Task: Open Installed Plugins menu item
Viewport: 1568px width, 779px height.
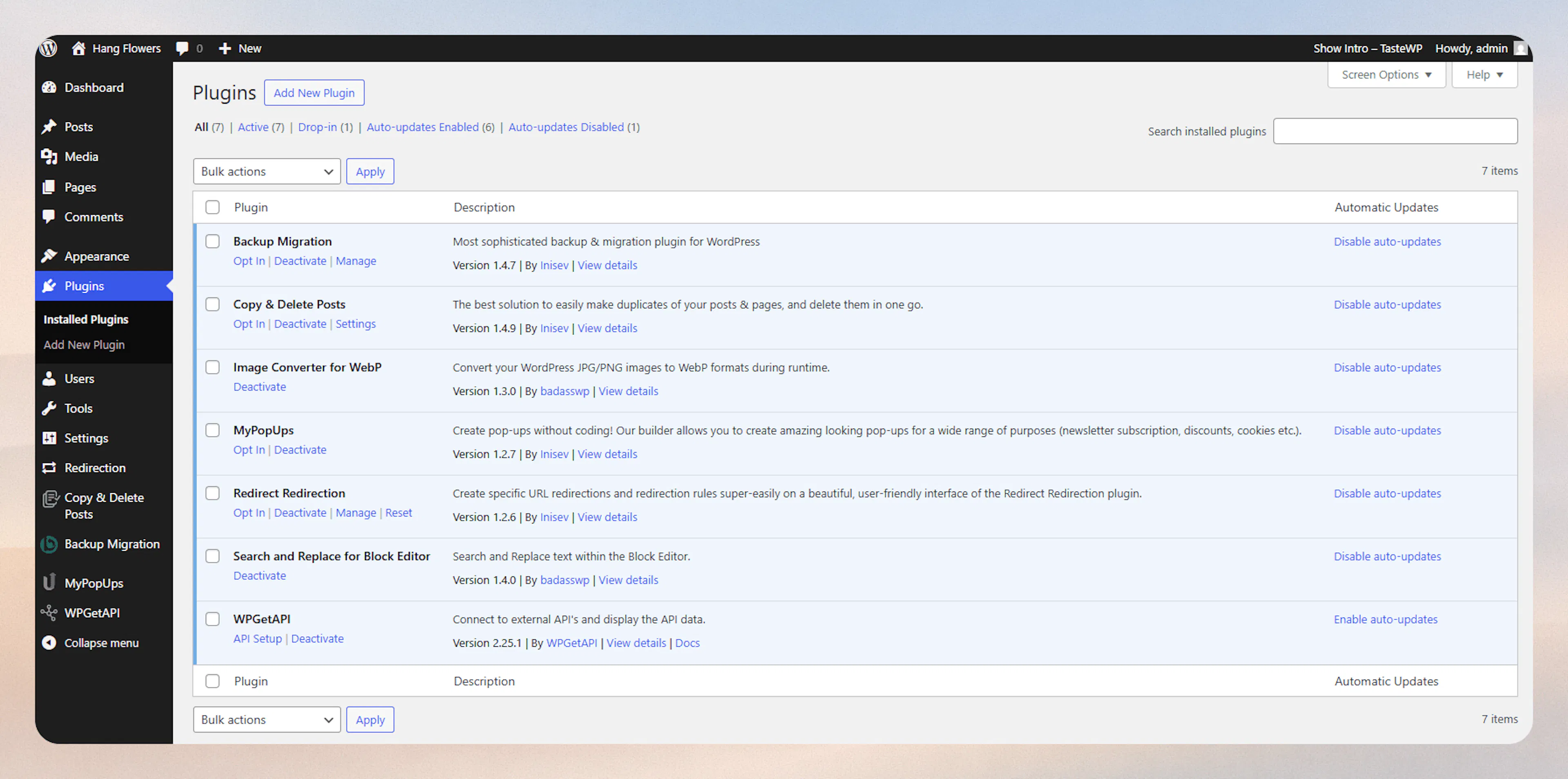Action: point(85,319)
